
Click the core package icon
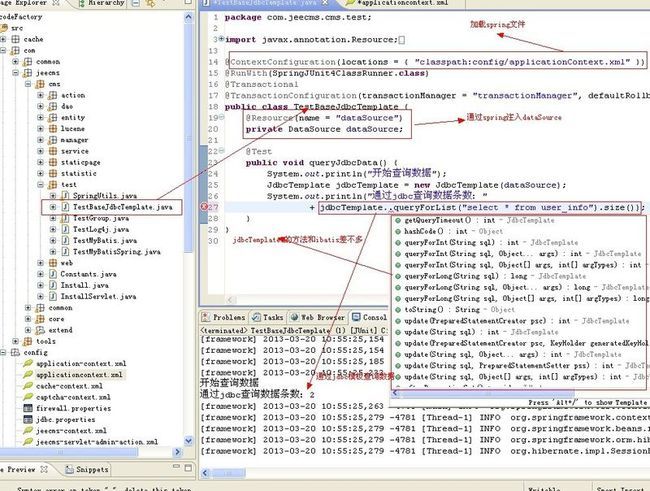40,319
